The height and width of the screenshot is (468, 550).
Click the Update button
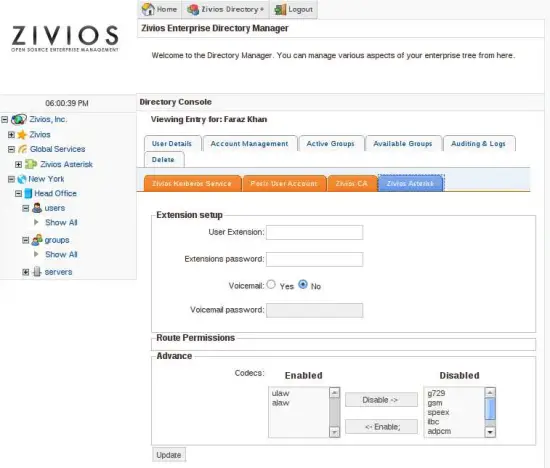(169, 455)
